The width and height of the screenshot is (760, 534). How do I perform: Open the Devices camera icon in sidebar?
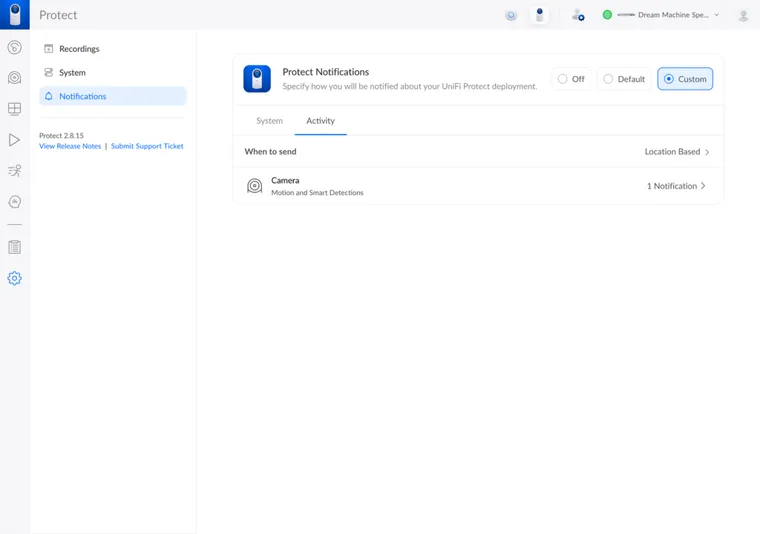(15, 78)
